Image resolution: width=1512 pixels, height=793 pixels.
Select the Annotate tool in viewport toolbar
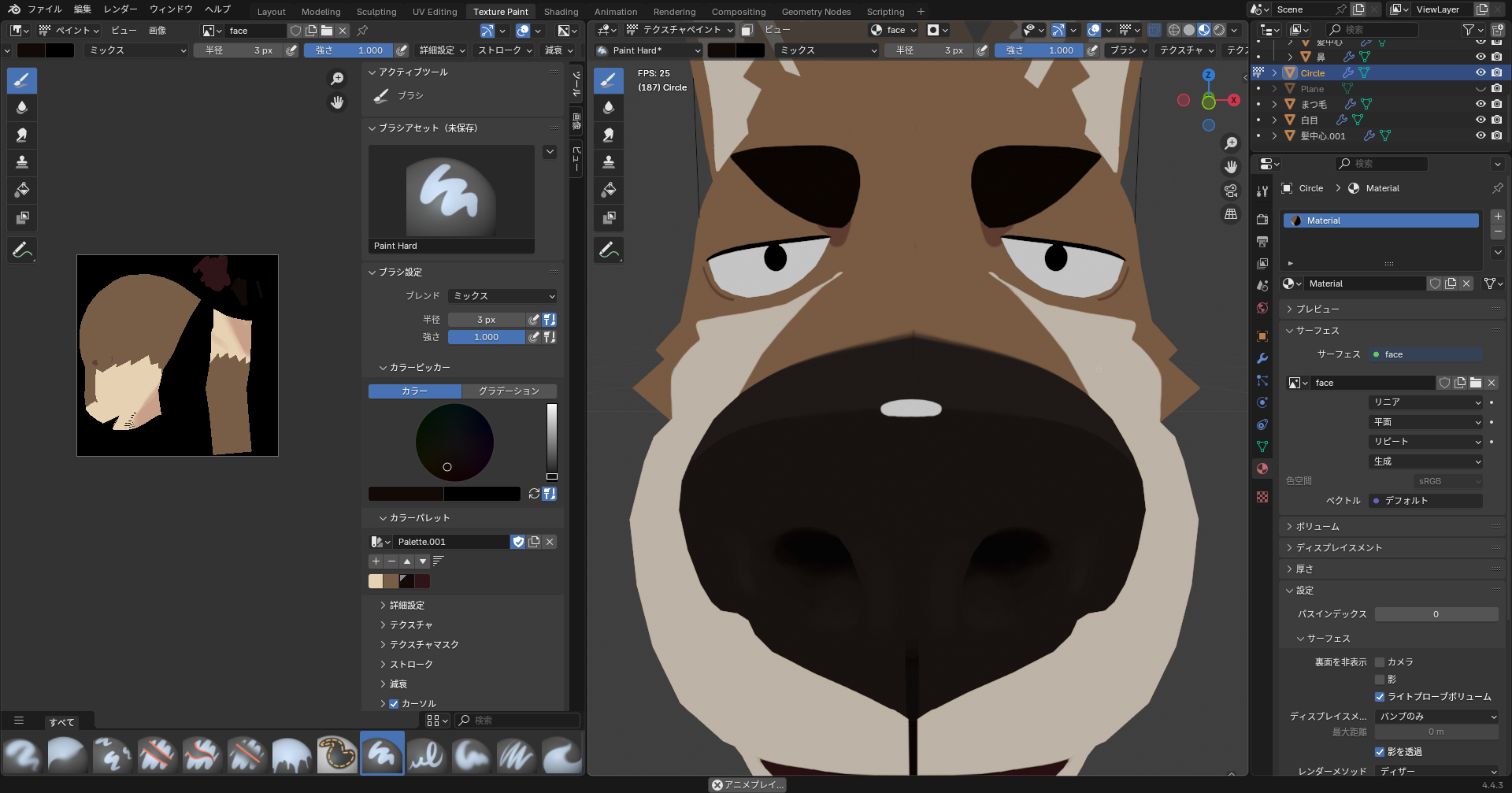[609, 250]
